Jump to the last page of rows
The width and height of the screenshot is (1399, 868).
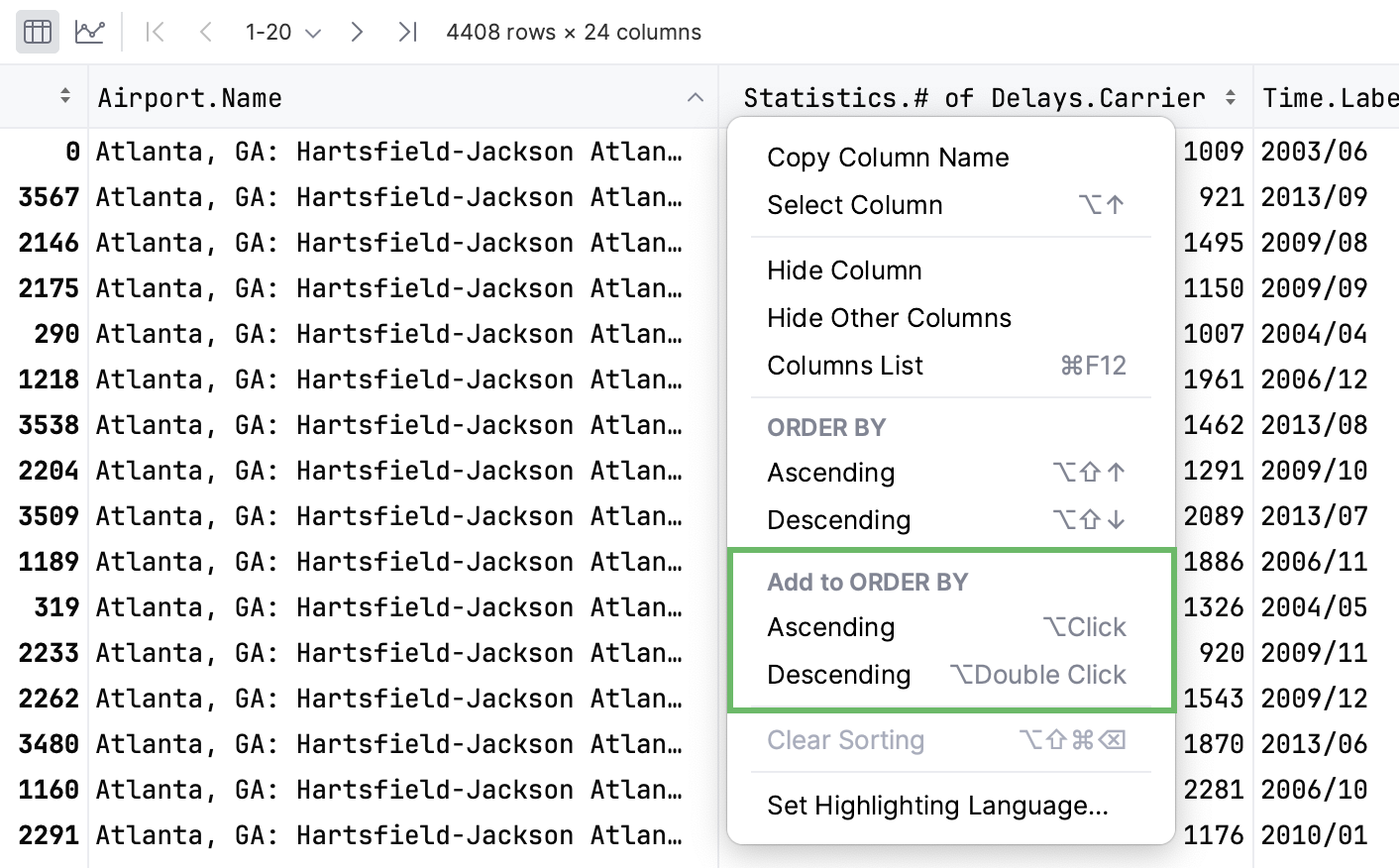pos(407,32)
